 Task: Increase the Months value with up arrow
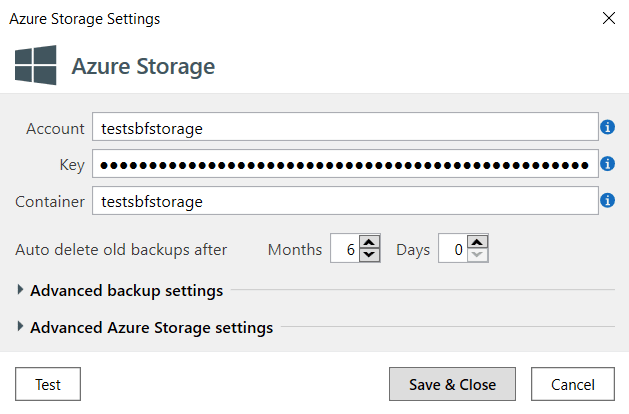[x=369, y=243]
